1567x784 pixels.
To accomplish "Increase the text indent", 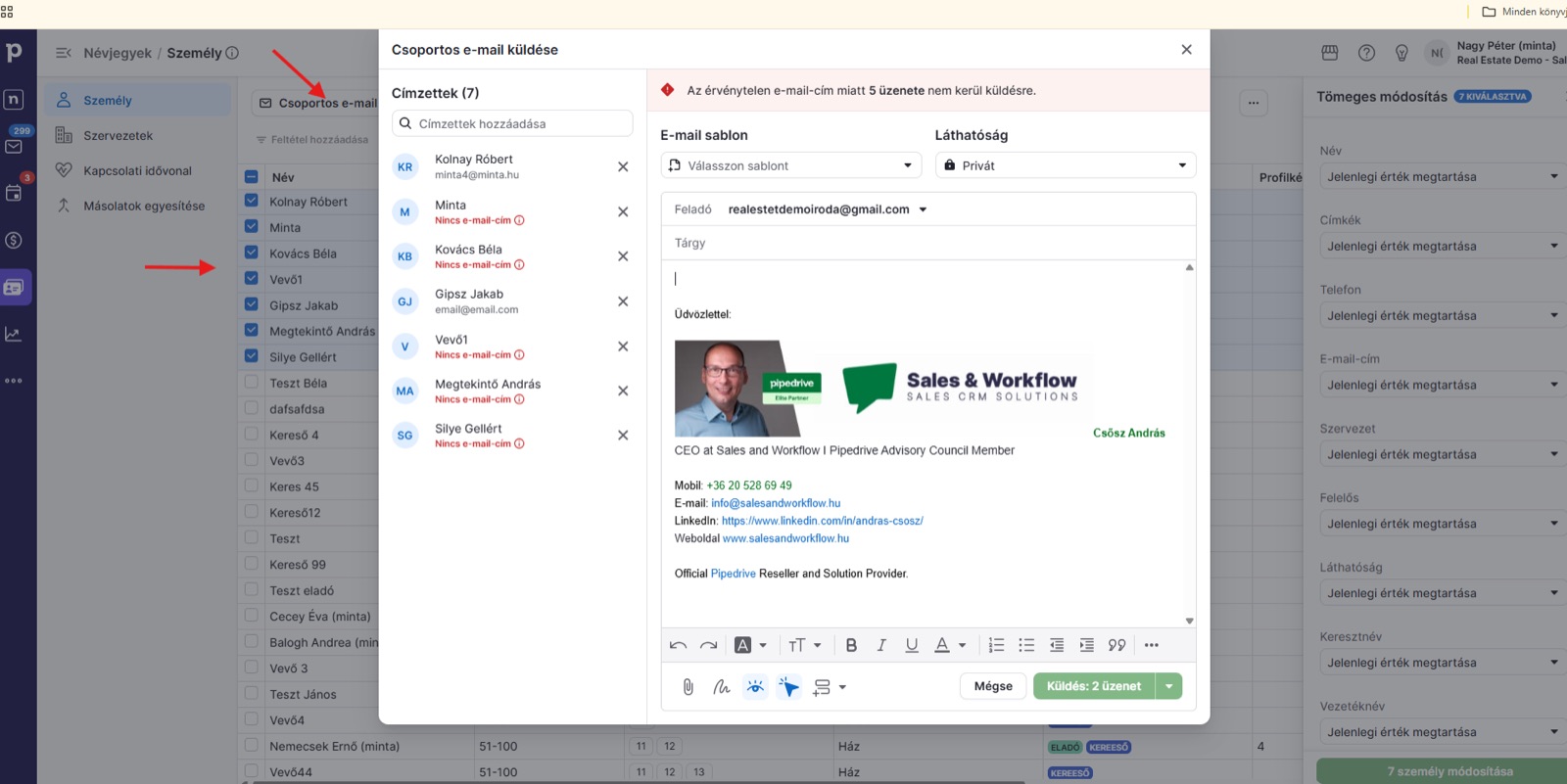I will [1087, 645].
